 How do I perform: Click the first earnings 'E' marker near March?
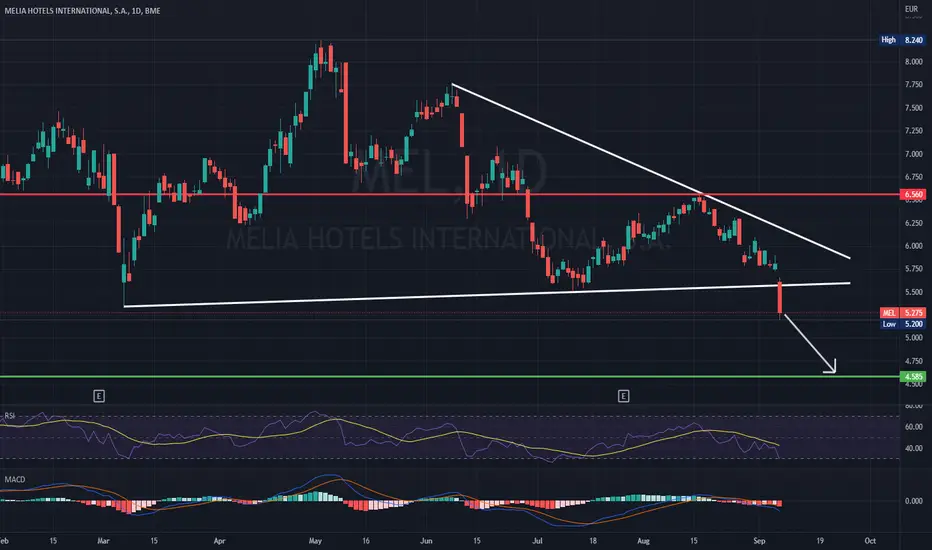click(99, 396)
